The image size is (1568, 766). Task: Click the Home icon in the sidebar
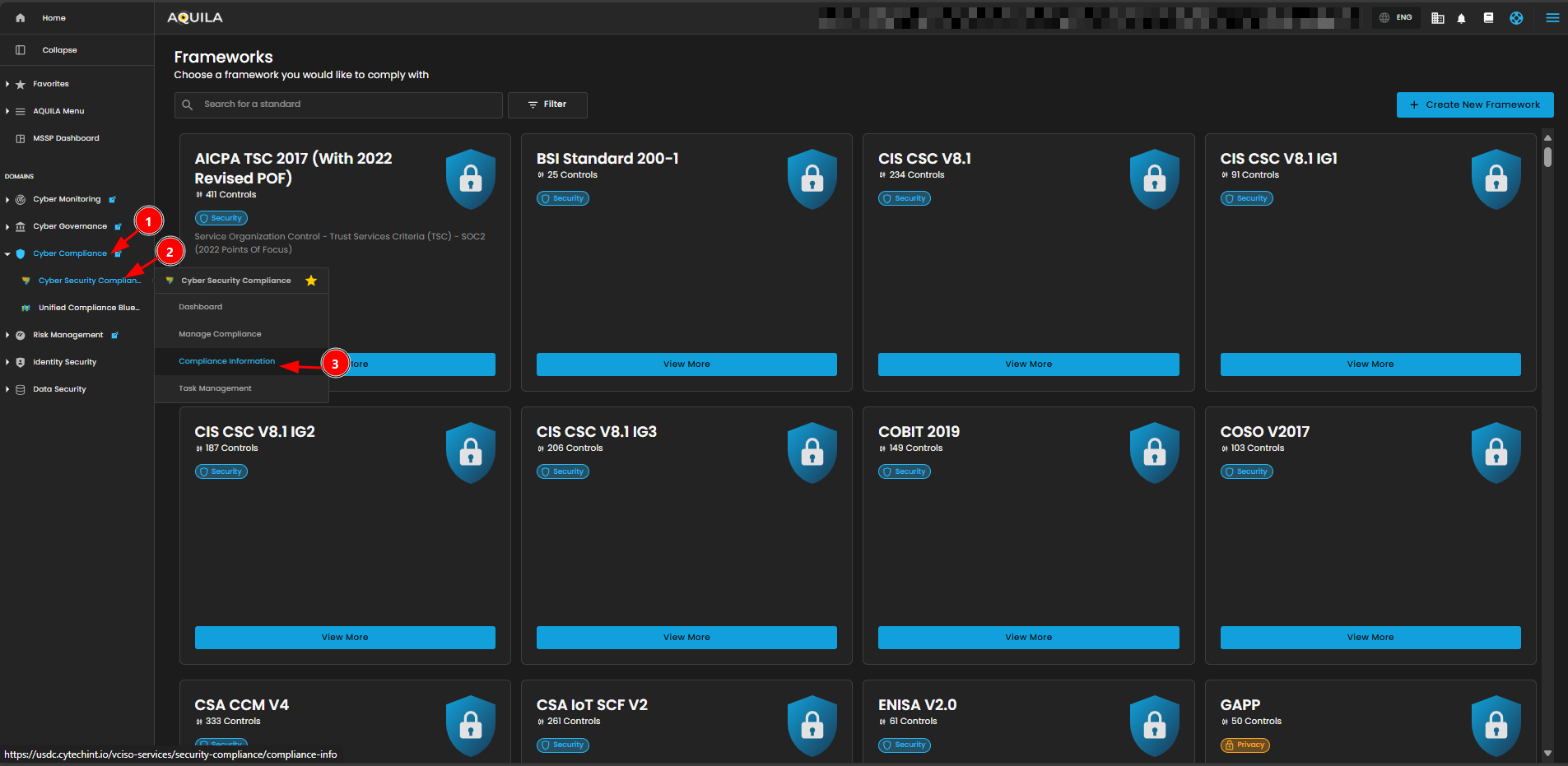[x=21, y=18]
